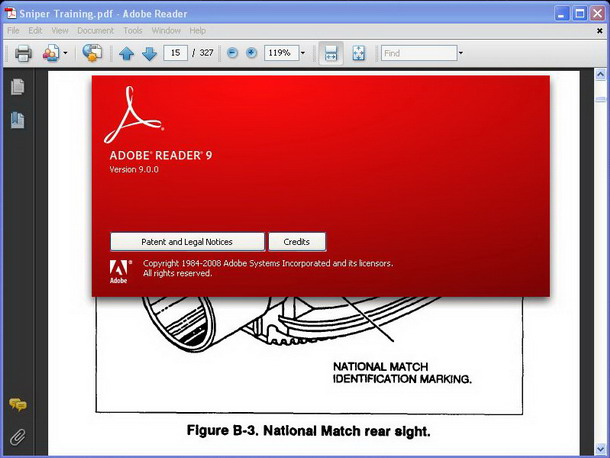Click the Figure B-3 caption text
This screenshot has width=610, height=458.
(309, 431)
